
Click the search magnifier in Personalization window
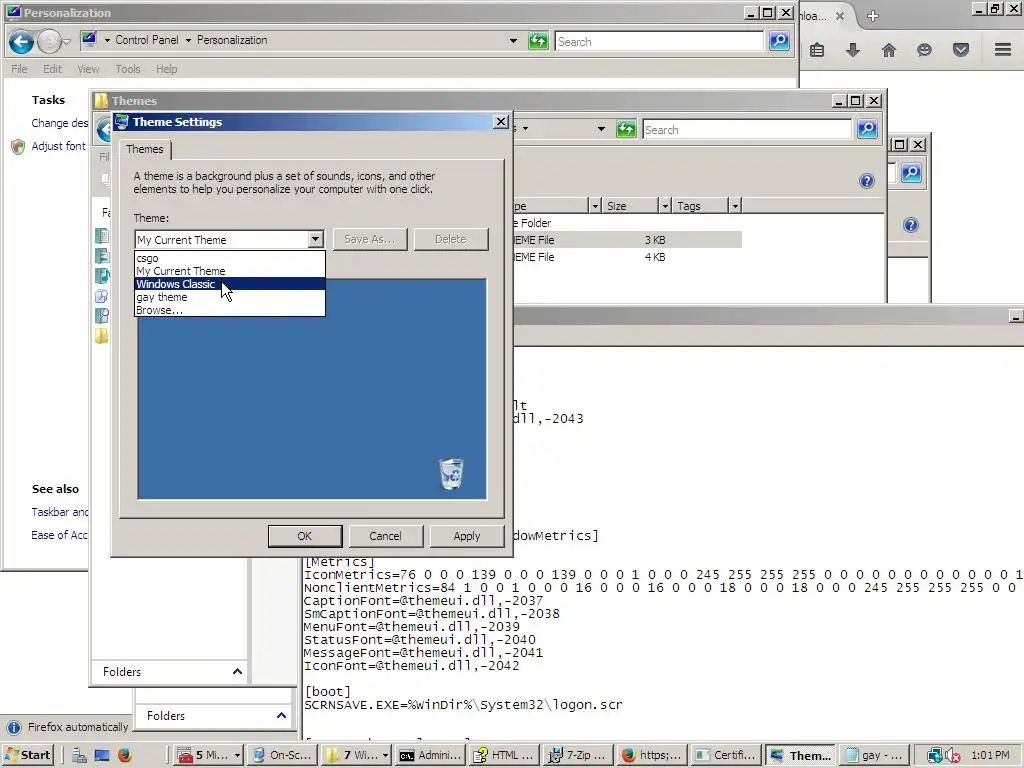[779, 41]
